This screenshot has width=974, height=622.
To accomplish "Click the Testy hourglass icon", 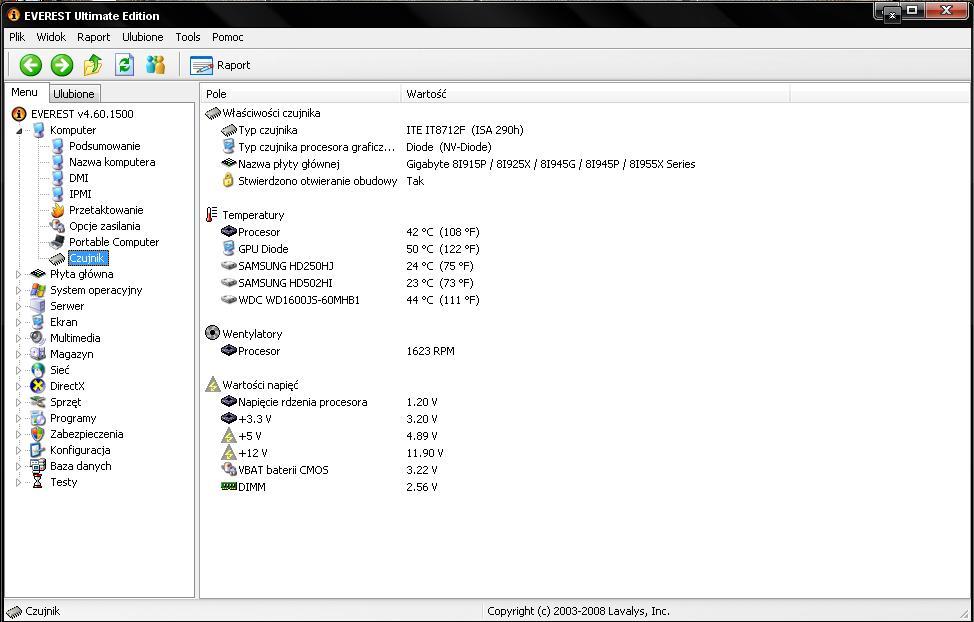I will (38, 482).
